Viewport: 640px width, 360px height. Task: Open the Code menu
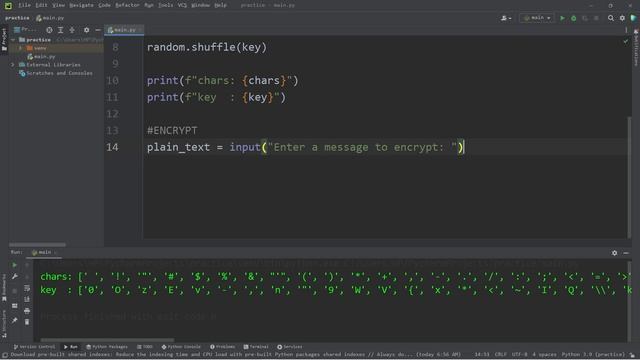click(x=104, y=5)
